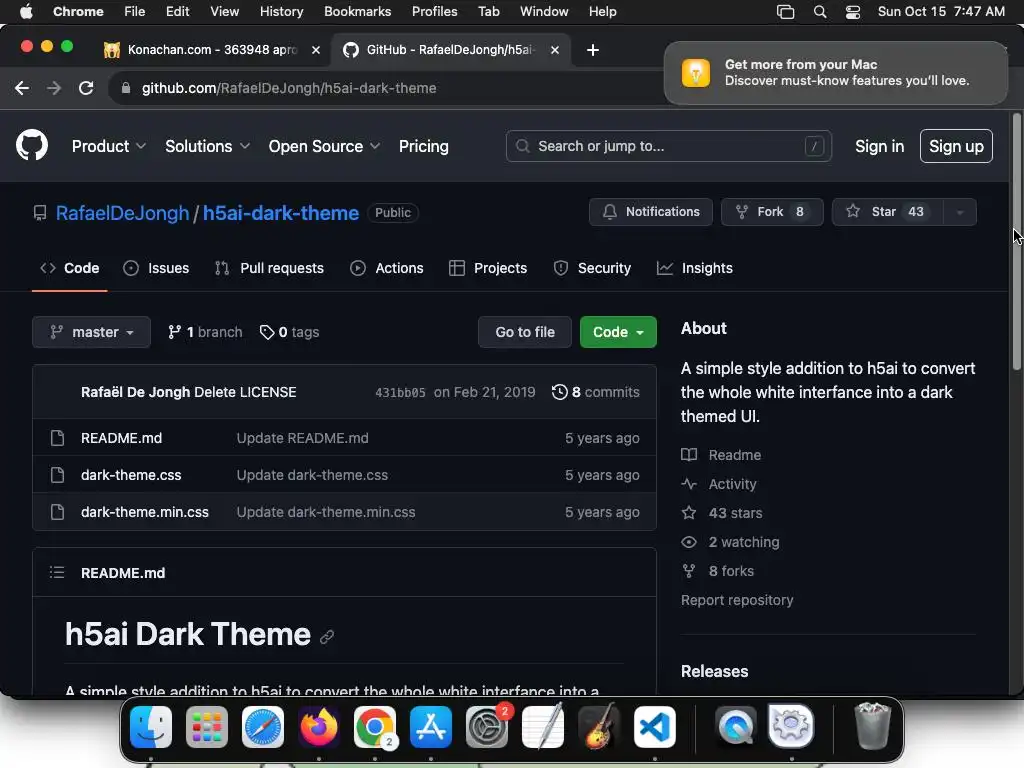Viewport: 1024px width, 768px height.
Task: Switch to the Projects tab
Action: pos(488,268)
